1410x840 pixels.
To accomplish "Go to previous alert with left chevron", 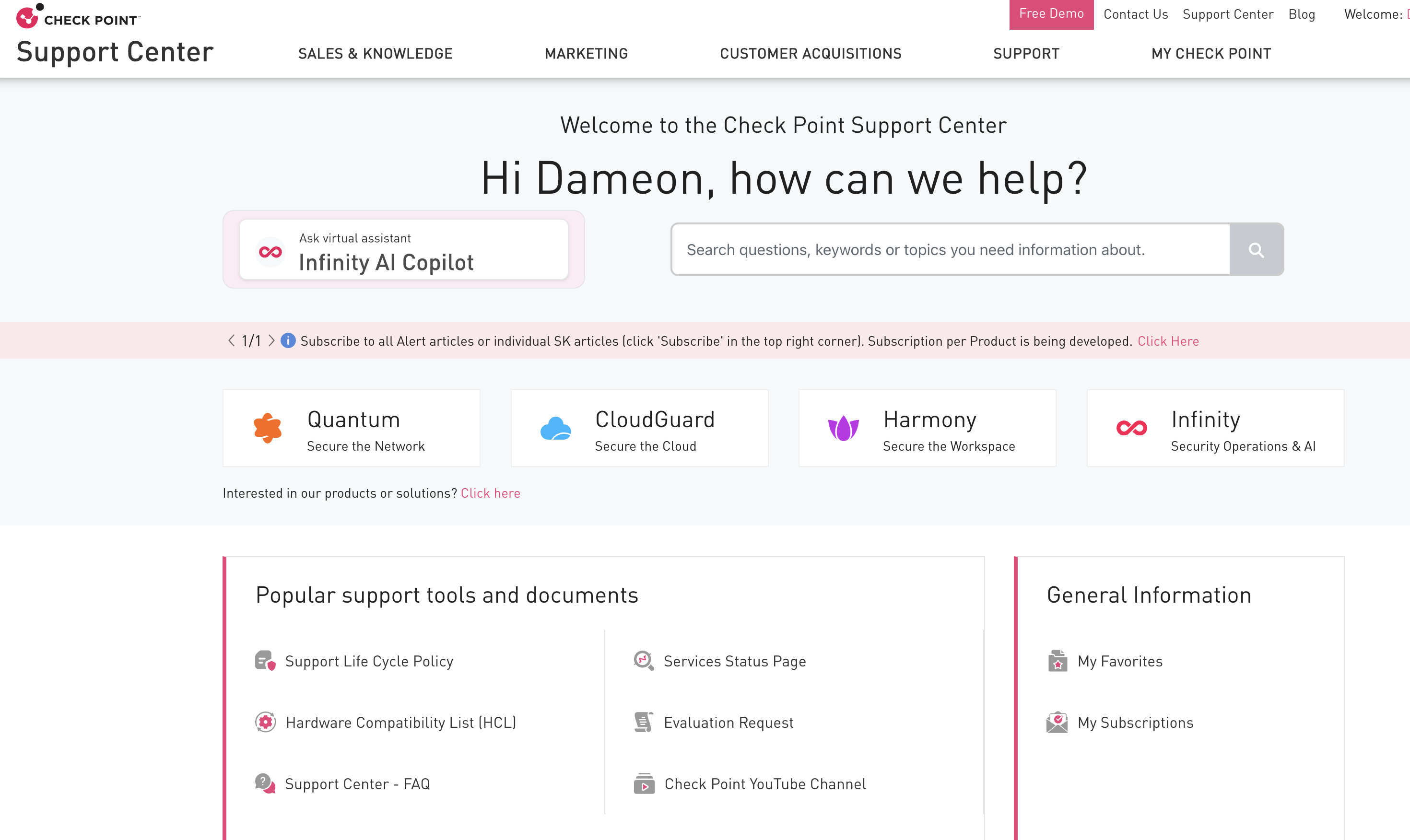I will [x=231, y=341].
